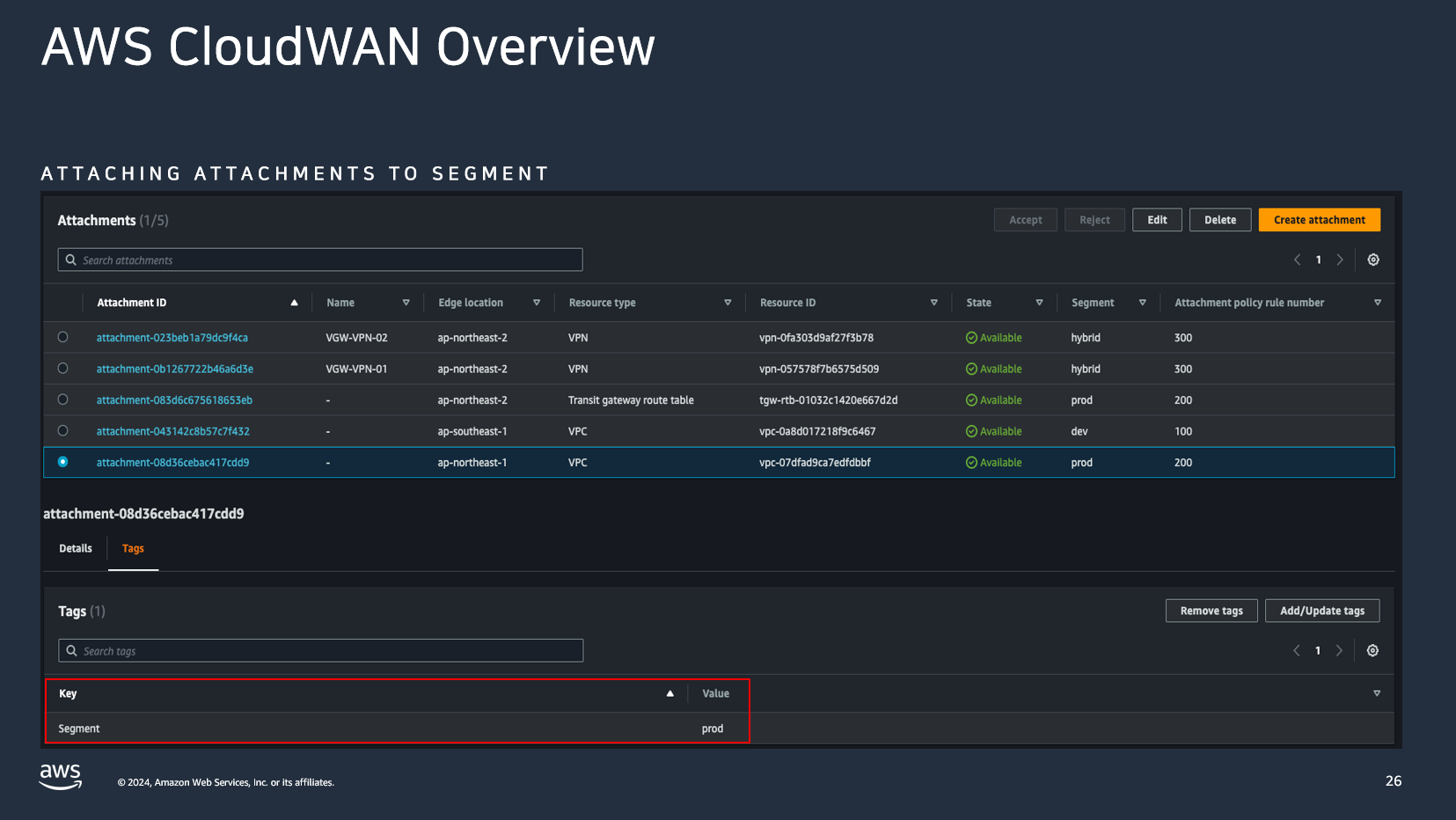Viewport: 1456px width, 820px height.
Task: Click attachments page number 1
Action: pos(1318,260)
